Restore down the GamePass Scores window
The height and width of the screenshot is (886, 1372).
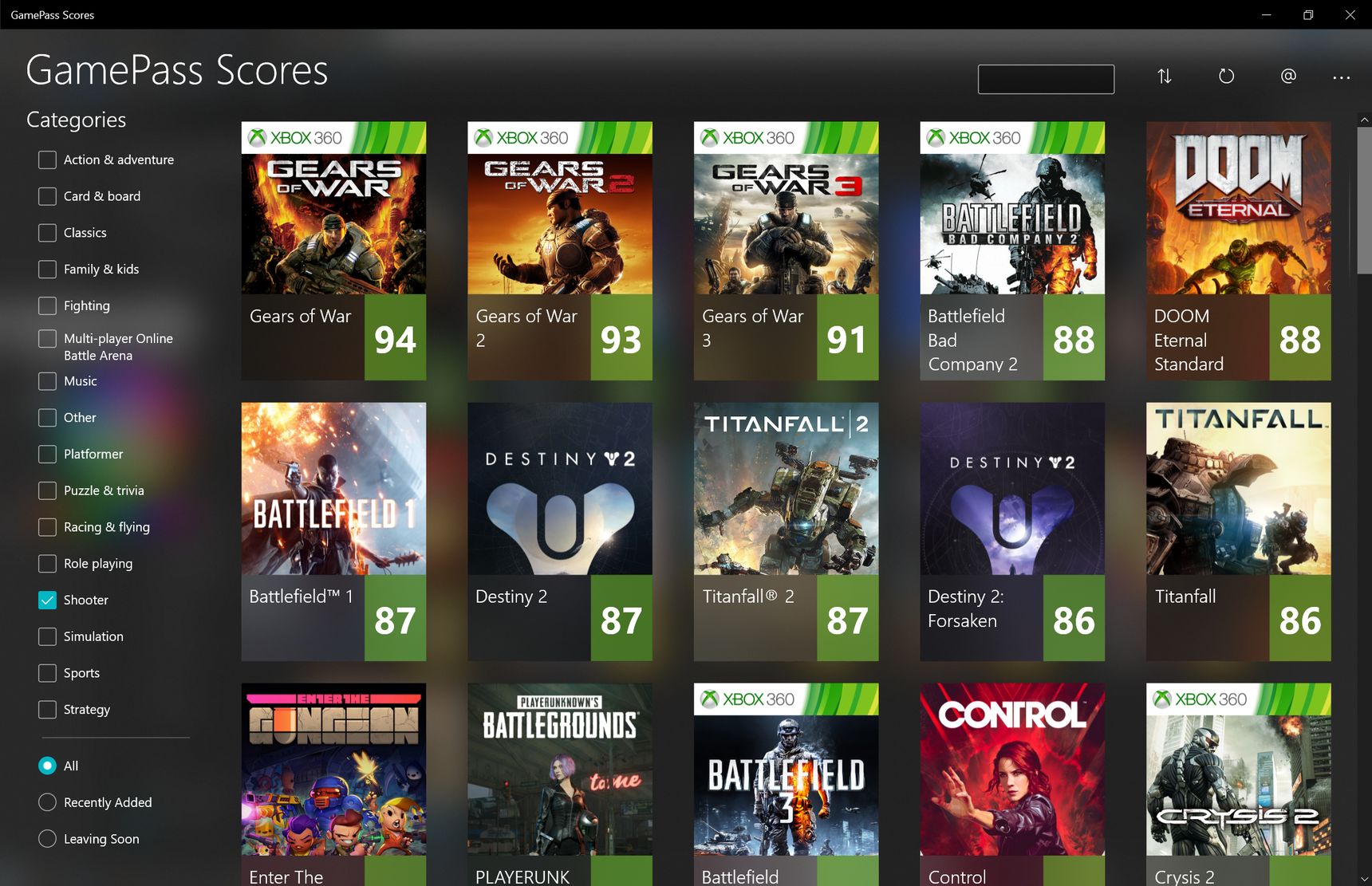click(1308, 15)
